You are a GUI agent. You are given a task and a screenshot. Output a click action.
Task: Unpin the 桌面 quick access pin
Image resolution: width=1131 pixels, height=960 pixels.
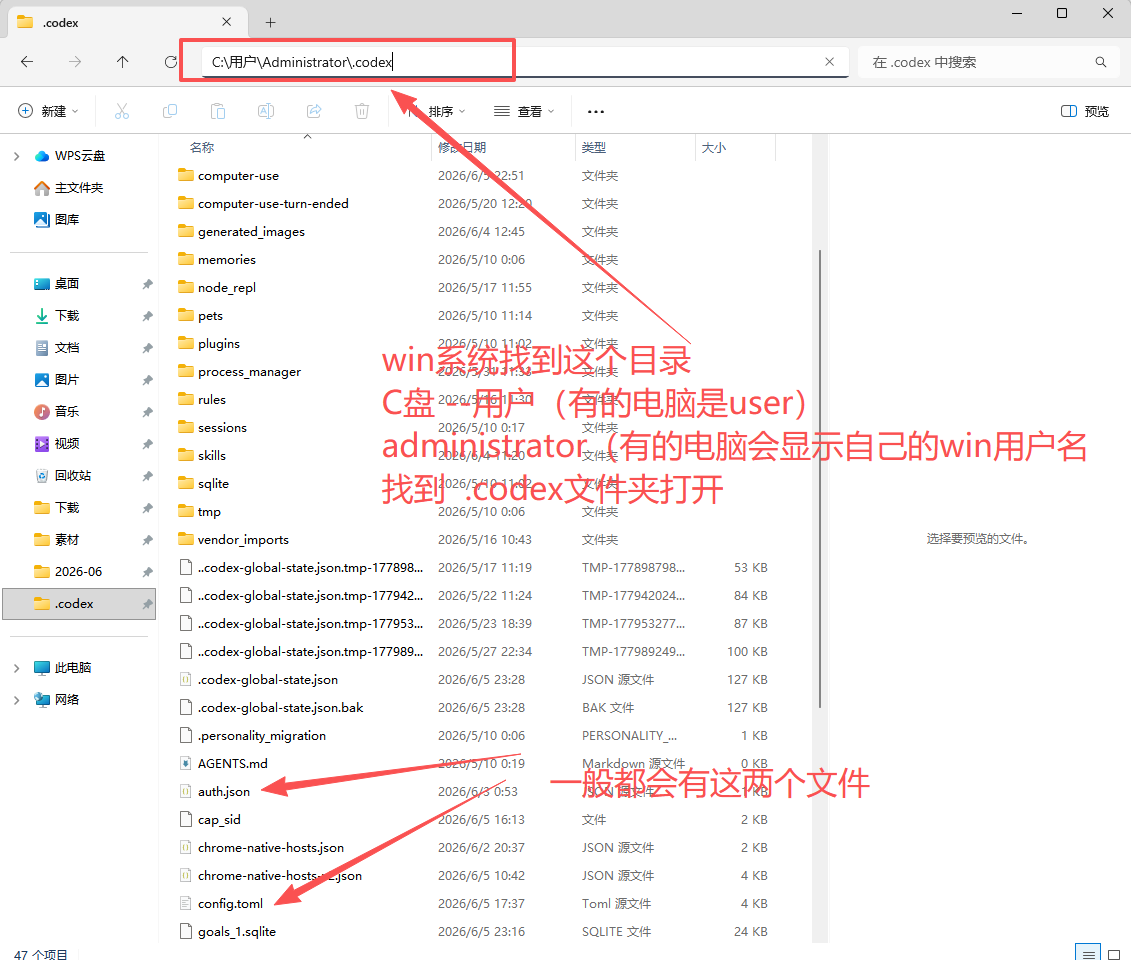click(147, 284)
